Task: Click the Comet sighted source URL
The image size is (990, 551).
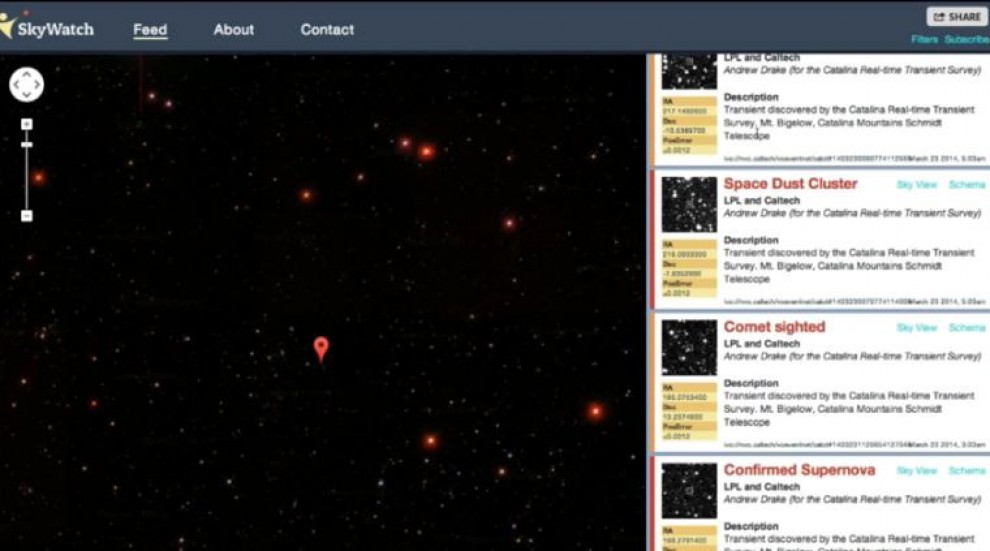Action: coord(816,445)
